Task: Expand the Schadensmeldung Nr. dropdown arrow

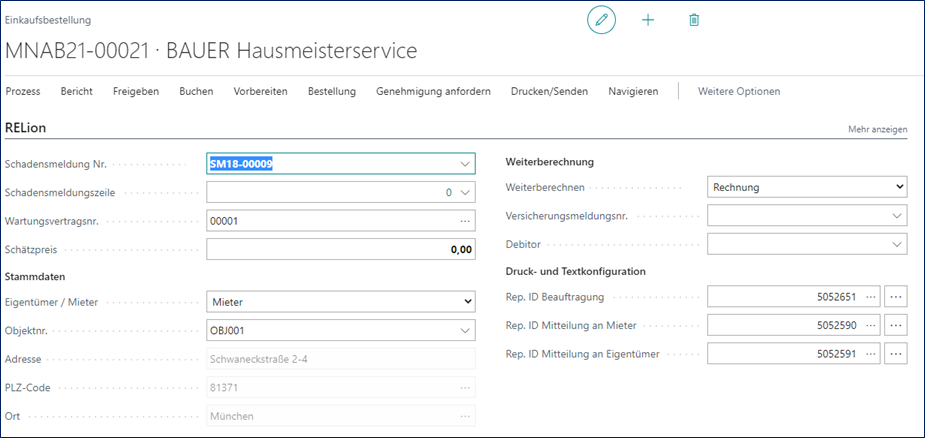Action: click(465, 165)
